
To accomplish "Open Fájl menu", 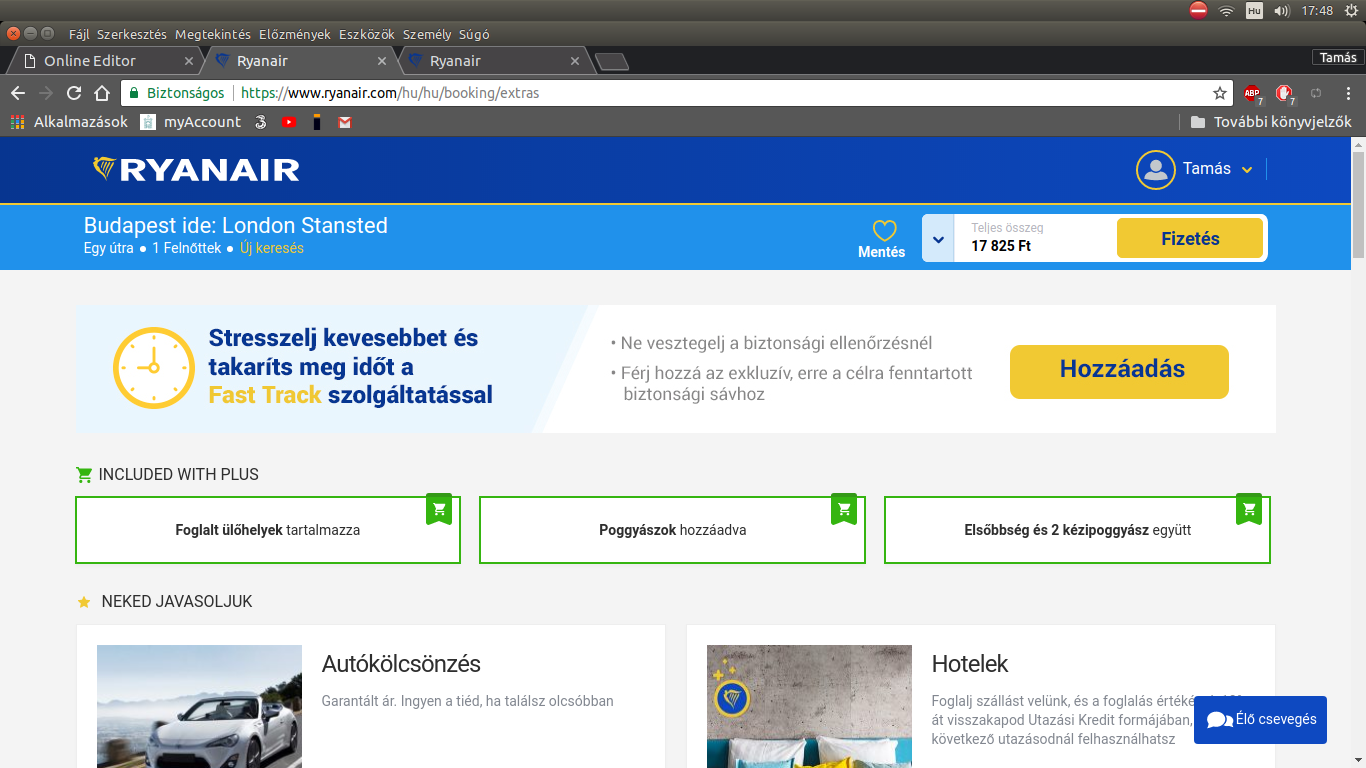I will pyautogui.click(x=79, y=34).
